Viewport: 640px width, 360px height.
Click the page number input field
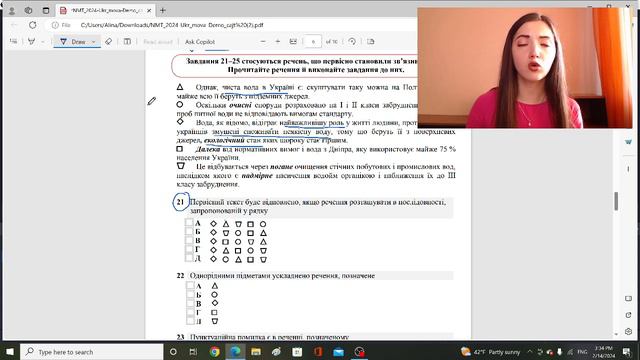tap(313, 42)
